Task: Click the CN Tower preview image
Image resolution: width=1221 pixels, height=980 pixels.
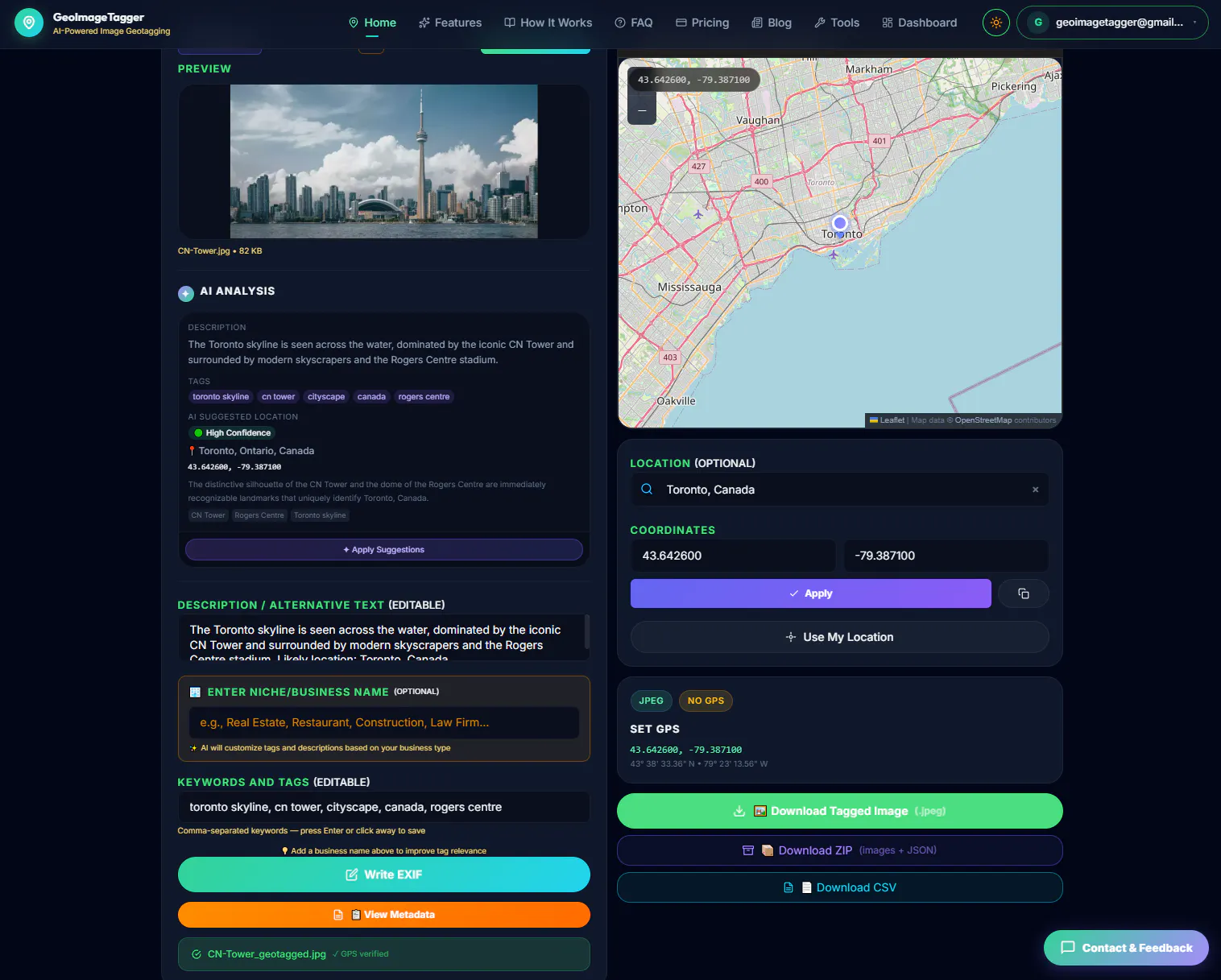Action: click(384, 161)
